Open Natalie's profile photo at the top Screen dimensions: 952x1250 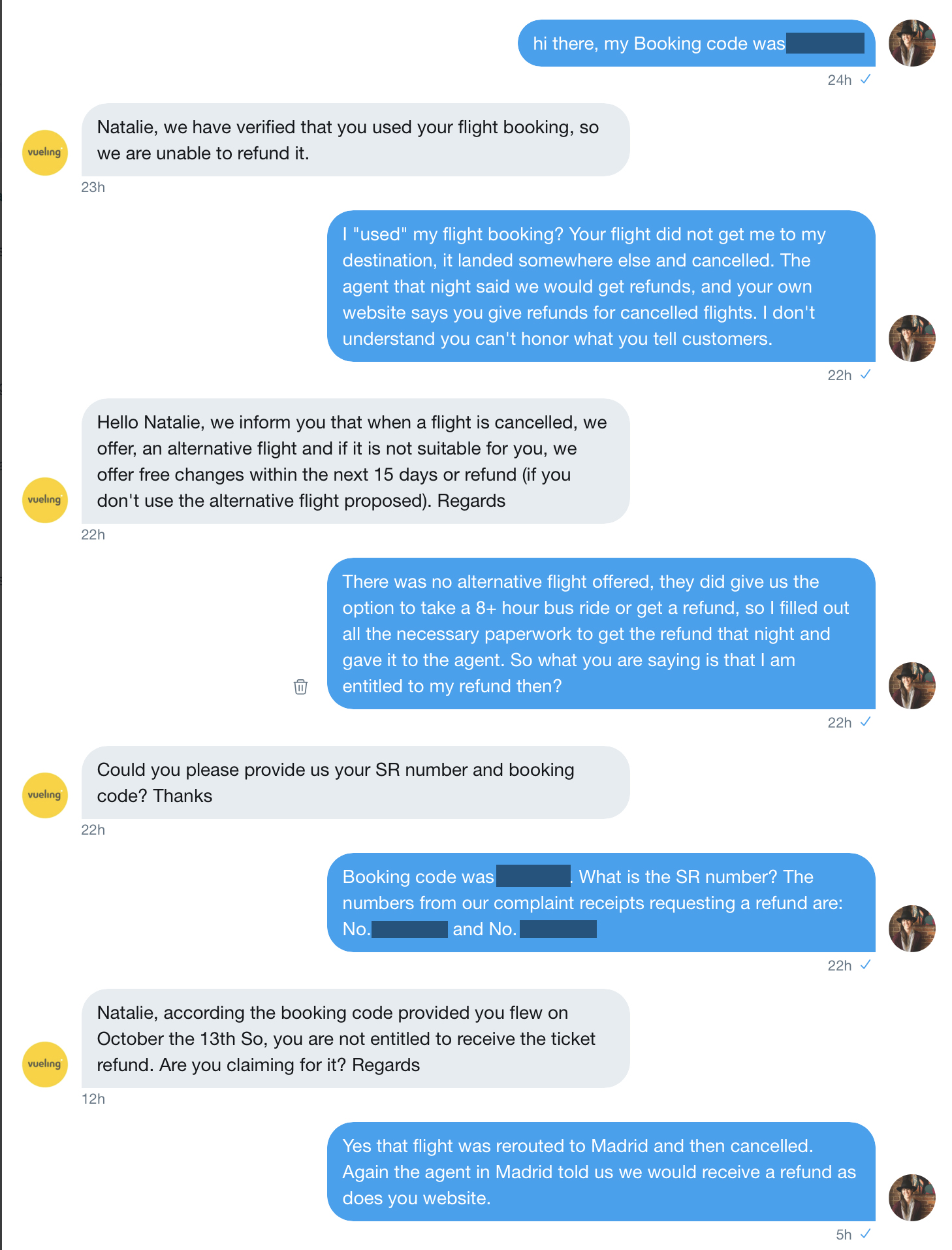pos(912,43)
